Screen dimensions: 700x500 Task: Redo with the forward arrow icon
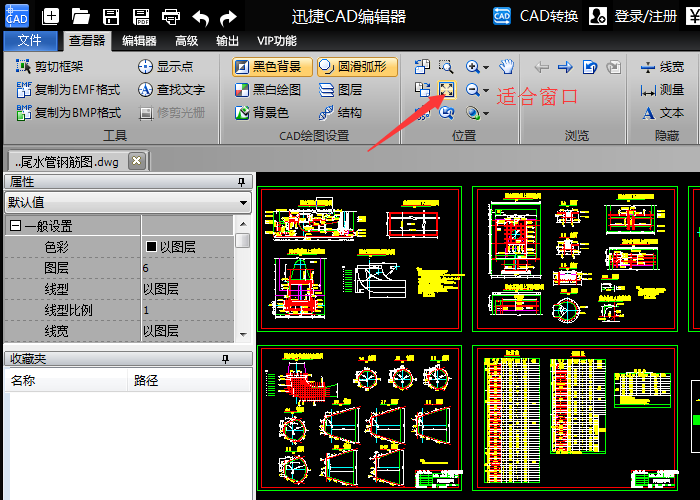coord(229,18)
